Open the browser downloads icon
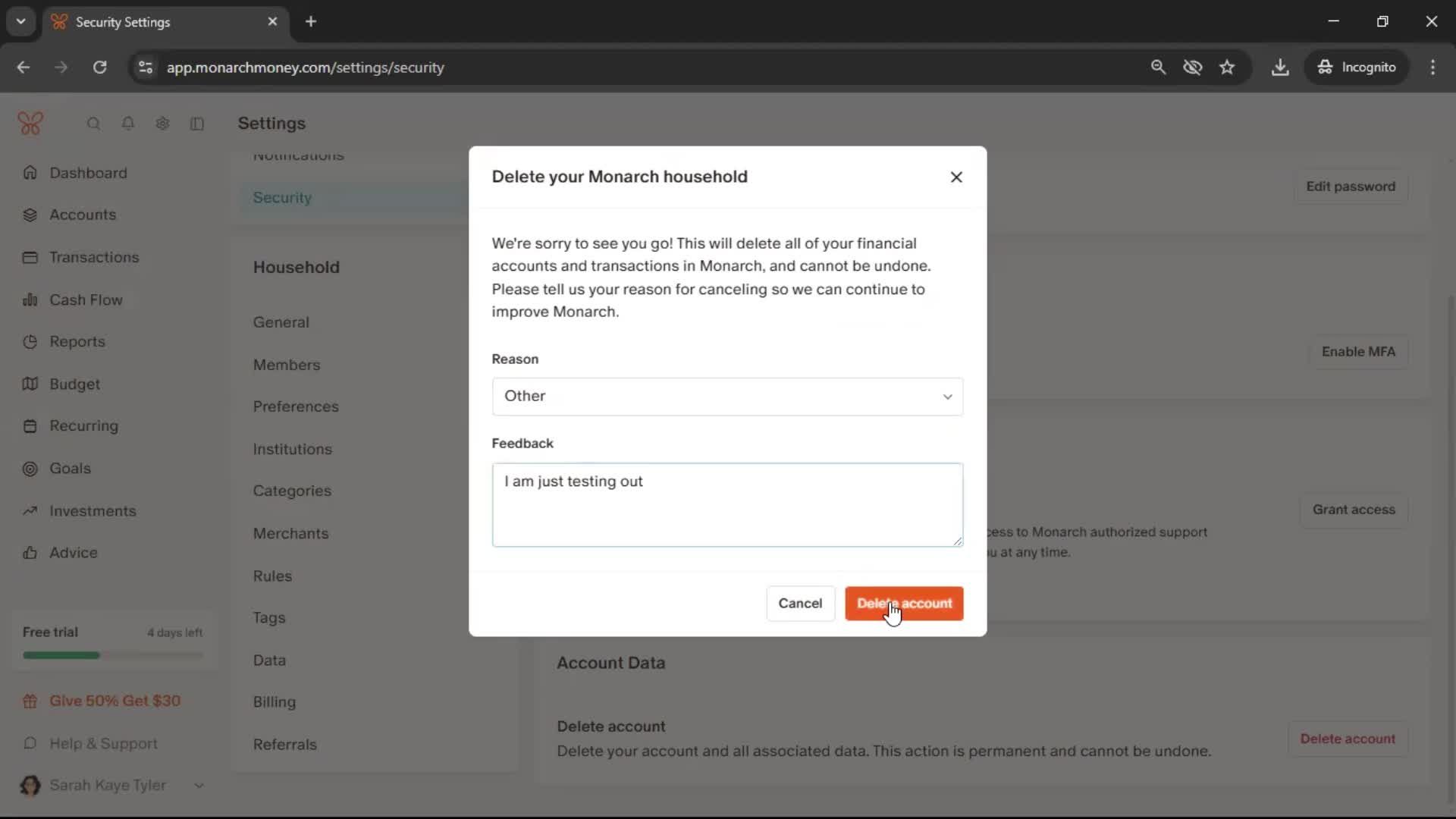The width and height of the screenshot is (1456, 819). tap(1280, 67)
